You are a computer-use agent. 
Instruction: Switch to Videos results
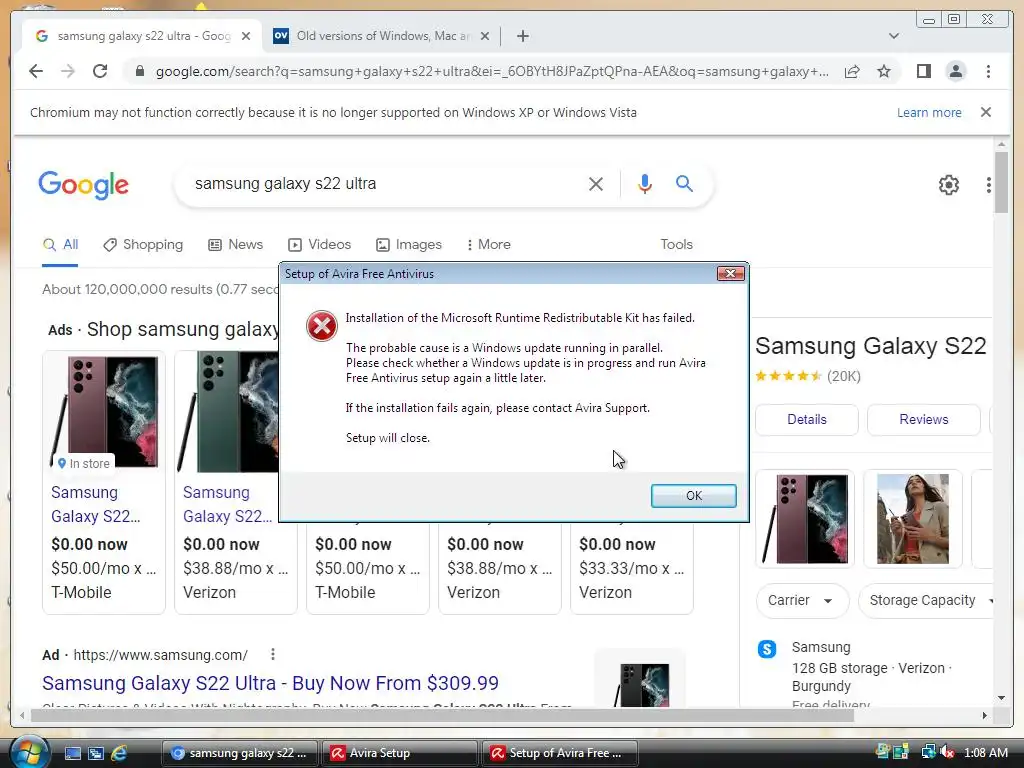(x=319, y=245)
